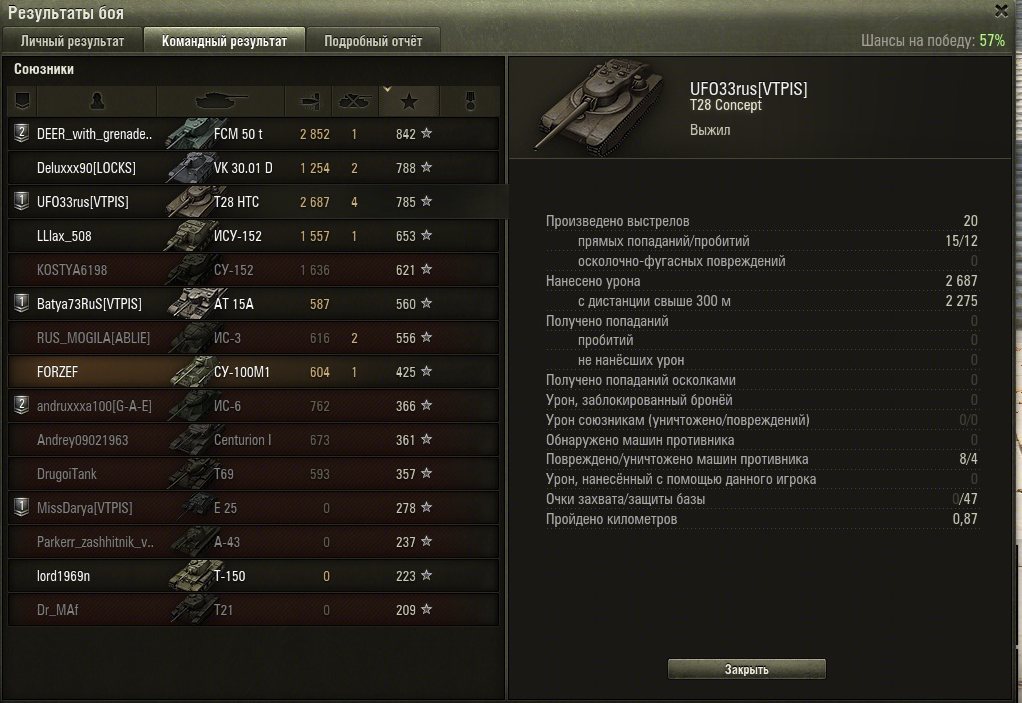The image size is (1022, 703).
Task: Select the Командный результат tab
Action: [224, 40]
